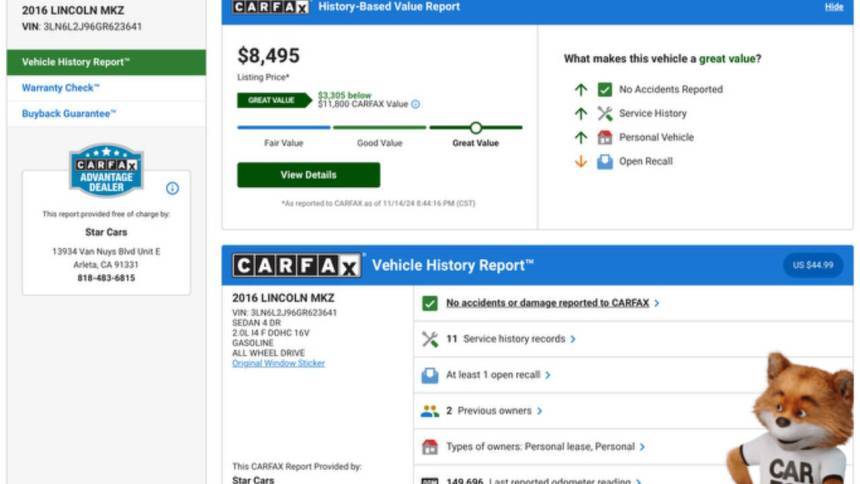Click the up arrow beside Personal Vehicle
Image resolution: width=860 pixels, height=484 pixels.
point(581,137)
